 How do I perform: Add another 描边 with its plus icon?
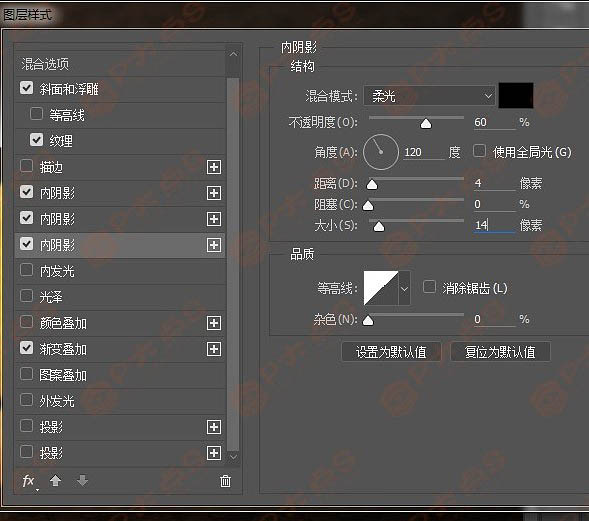coord(214,167)
